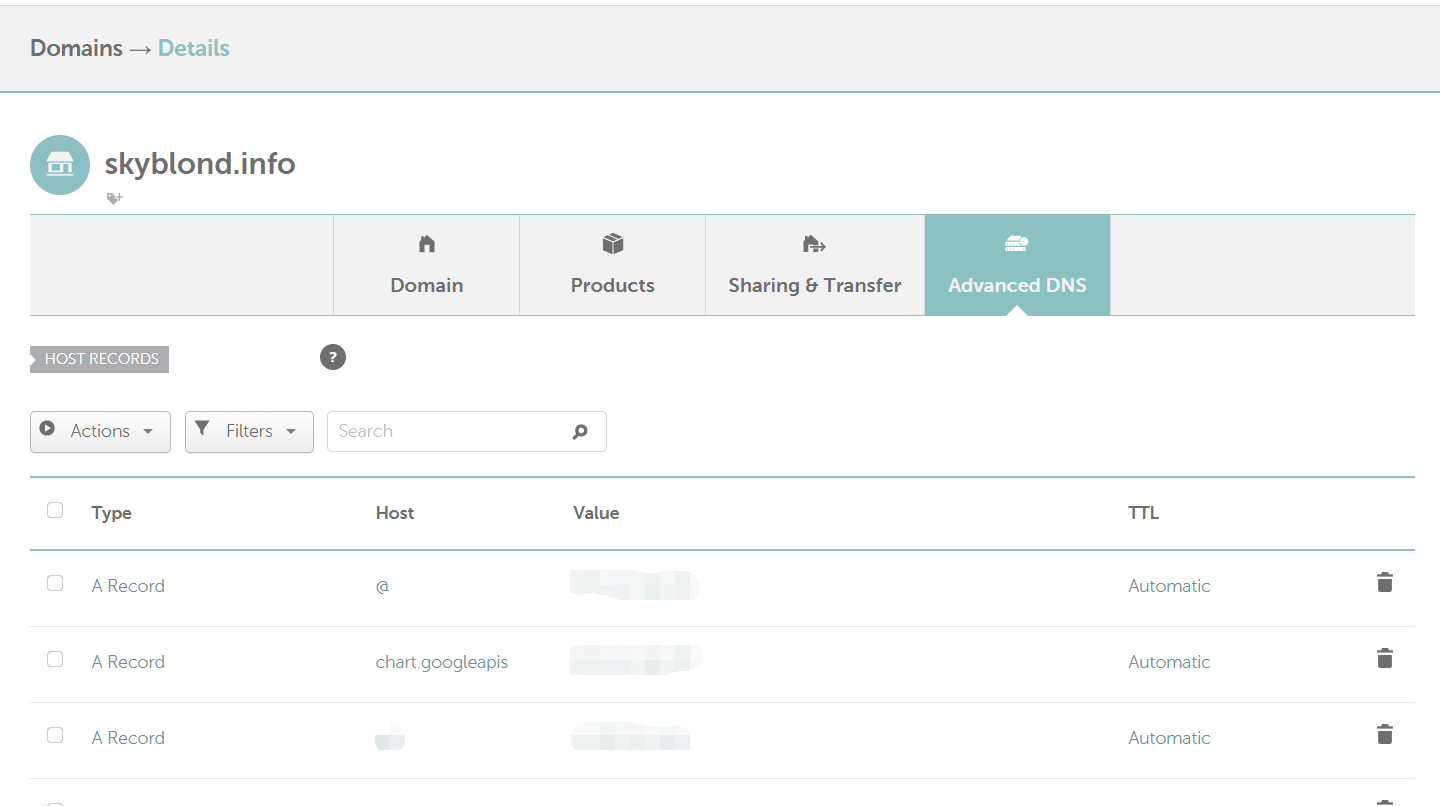Click the chart.googleapis host cell
The width and height of the screenshot is (1440, 806).
[442, 662]
